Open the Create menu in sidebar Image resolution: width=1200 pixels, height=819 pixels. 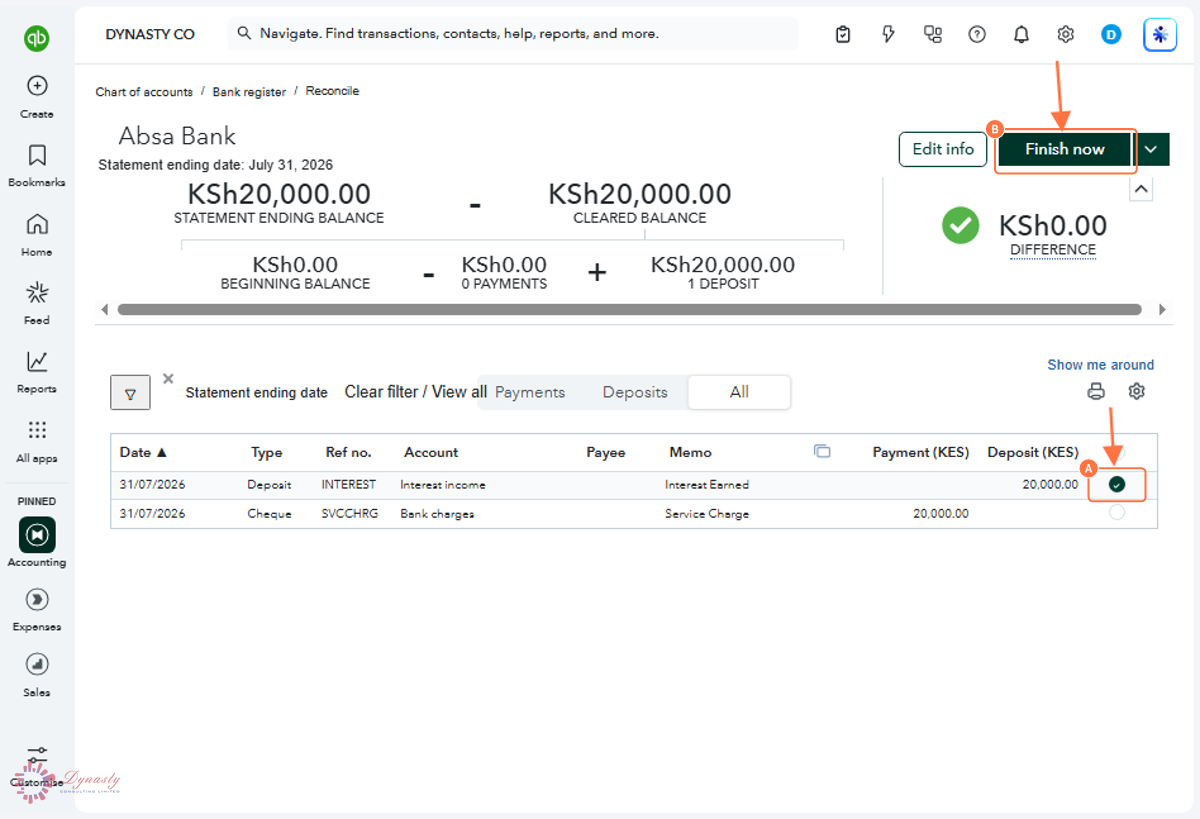37,97
